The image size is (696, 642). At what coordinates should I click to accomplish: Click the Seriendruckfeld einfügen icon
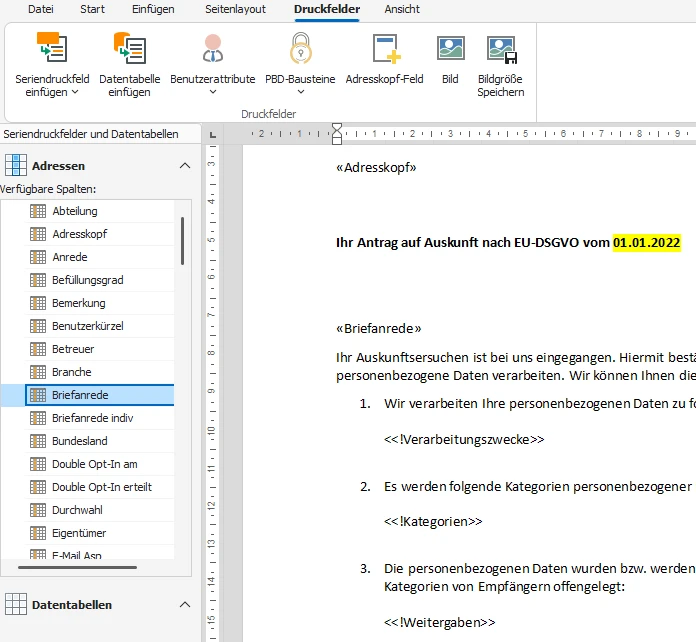pos(51,47)
